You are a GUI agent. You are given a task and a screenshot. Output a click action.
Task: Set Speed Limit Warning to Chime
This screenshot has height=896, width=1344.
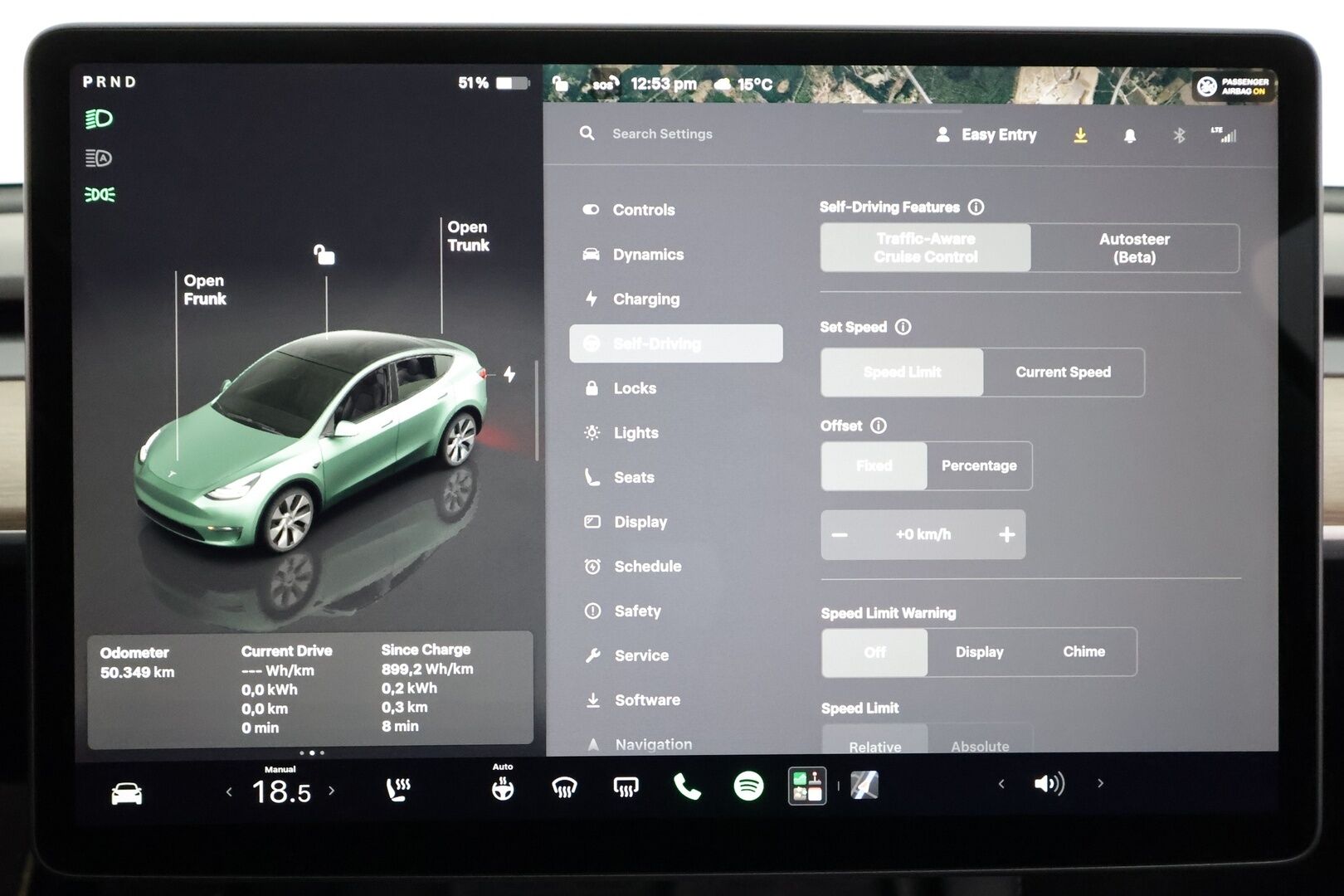[1083, 652]
